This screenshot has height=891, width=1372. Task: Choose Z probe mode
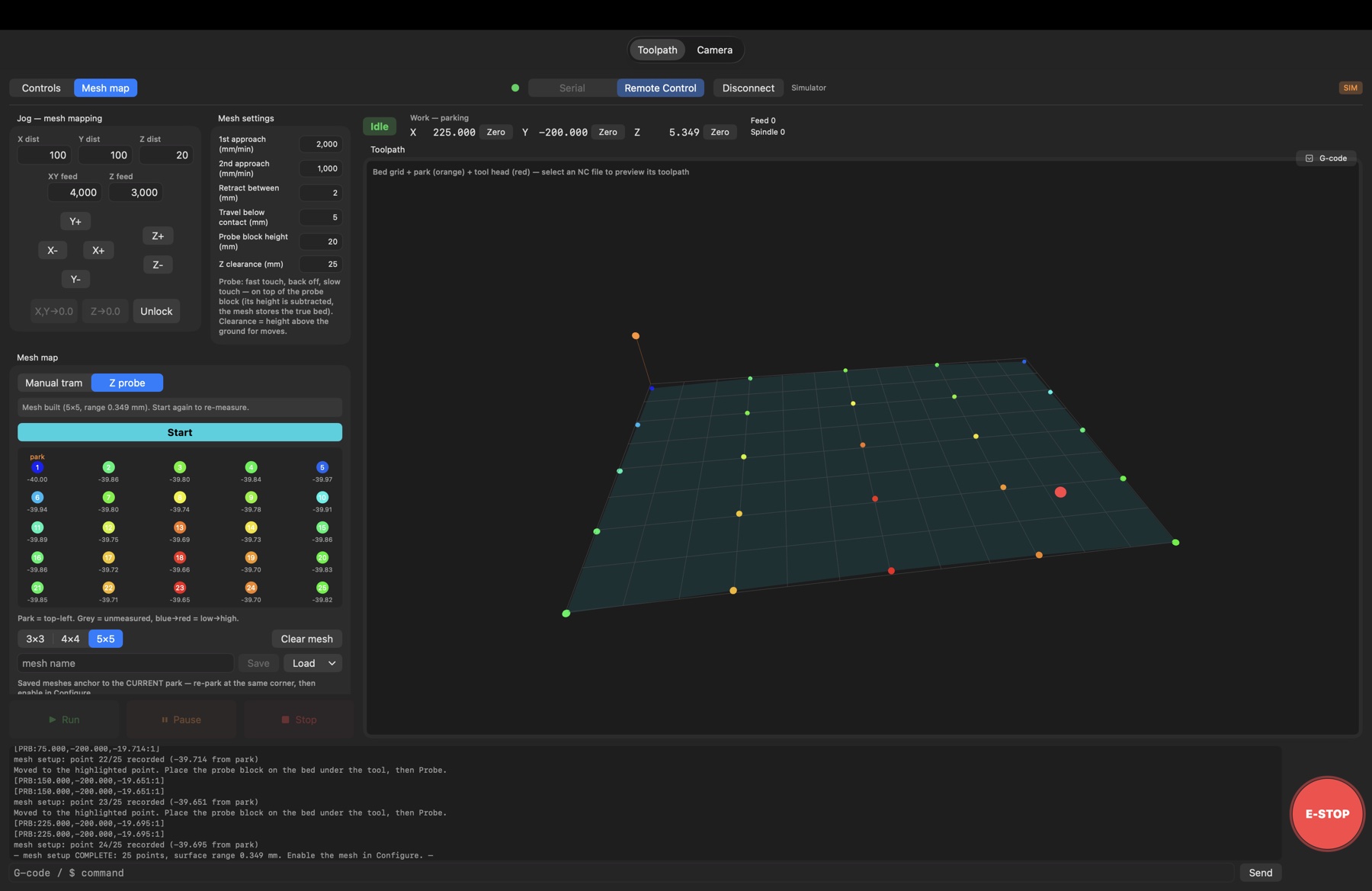click(127, 383)
